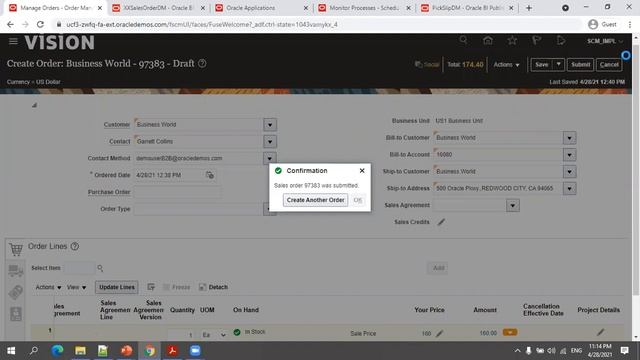
Task: Open the Ship-to Customer dropdown
Action: (x=569, y=172)
